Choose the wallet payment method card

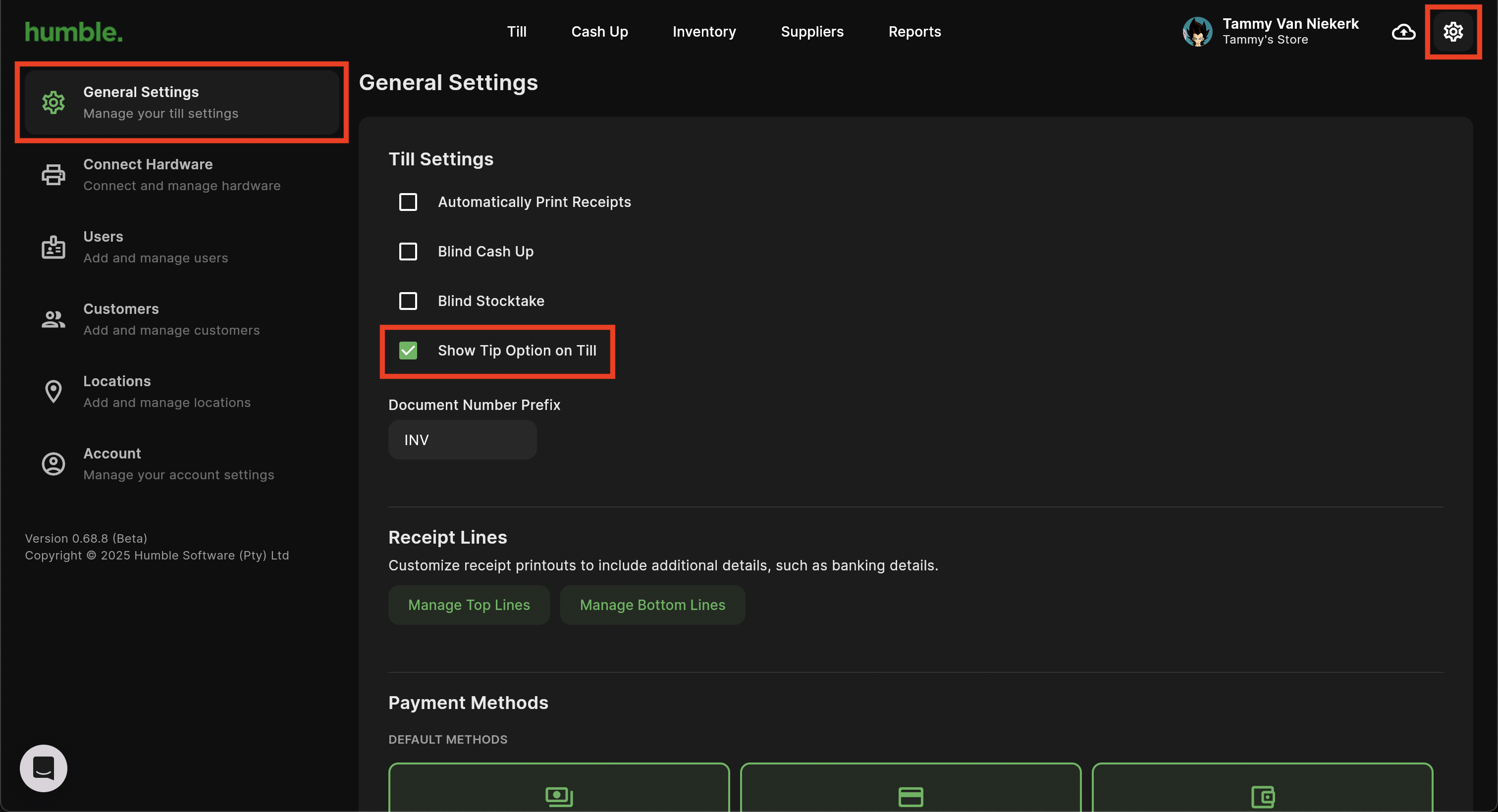coord(1263,787)
